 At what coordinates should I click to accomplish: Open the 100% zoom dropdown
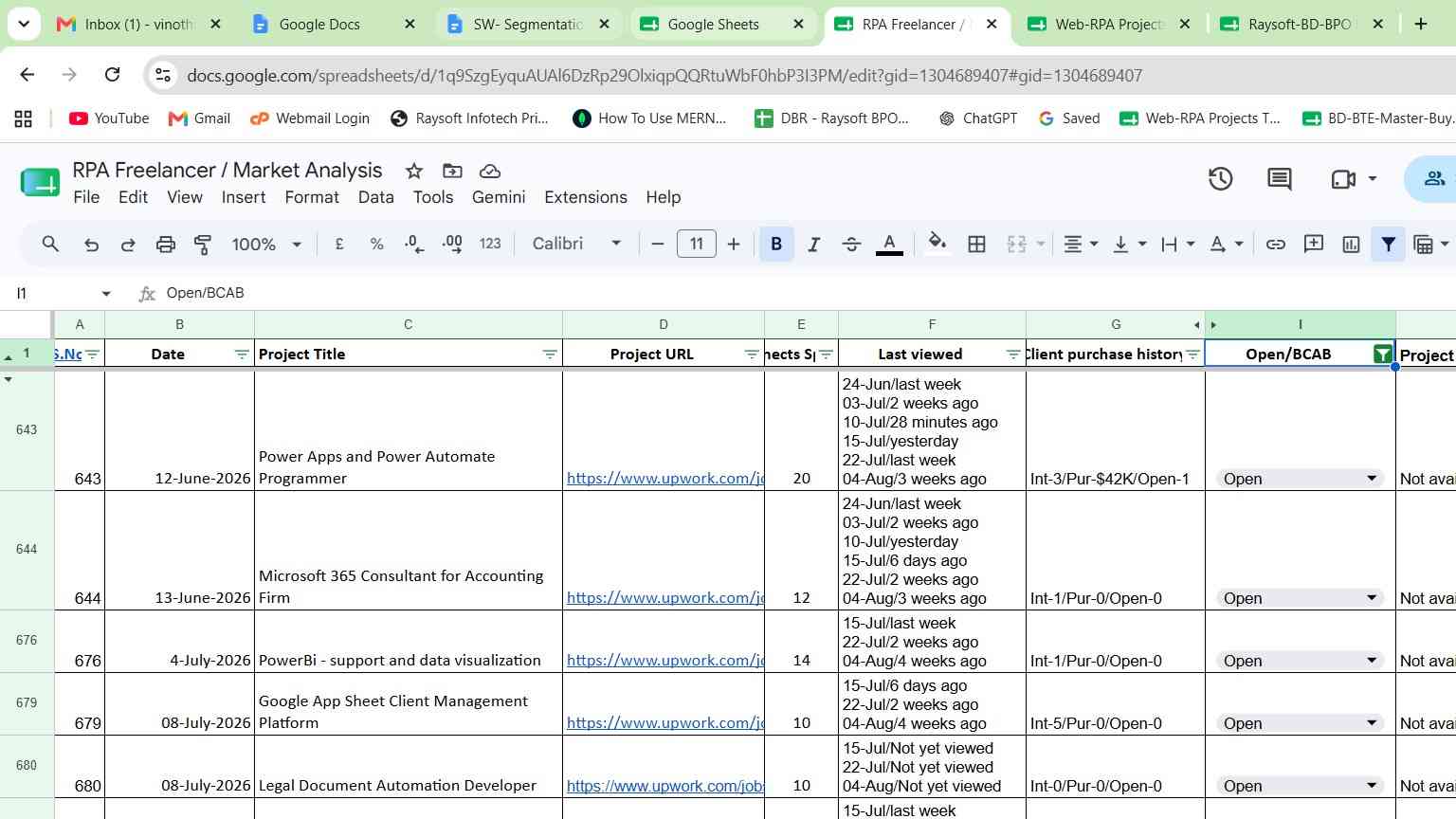(266, 245)
